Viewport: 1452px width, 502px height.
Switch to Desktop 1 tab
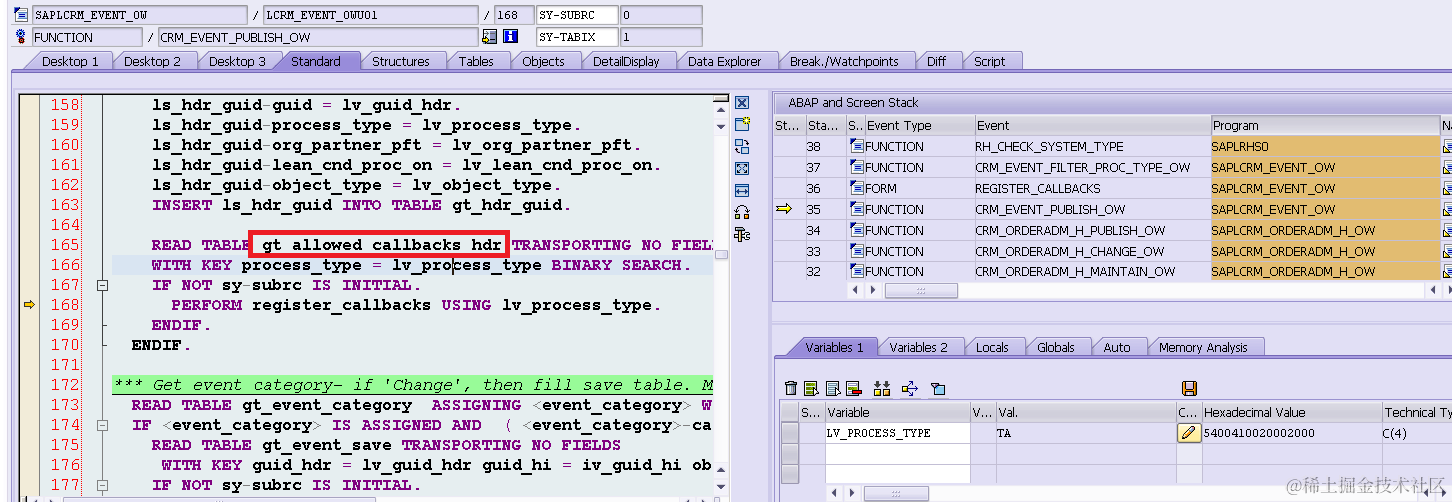click(x=70, y=61)
